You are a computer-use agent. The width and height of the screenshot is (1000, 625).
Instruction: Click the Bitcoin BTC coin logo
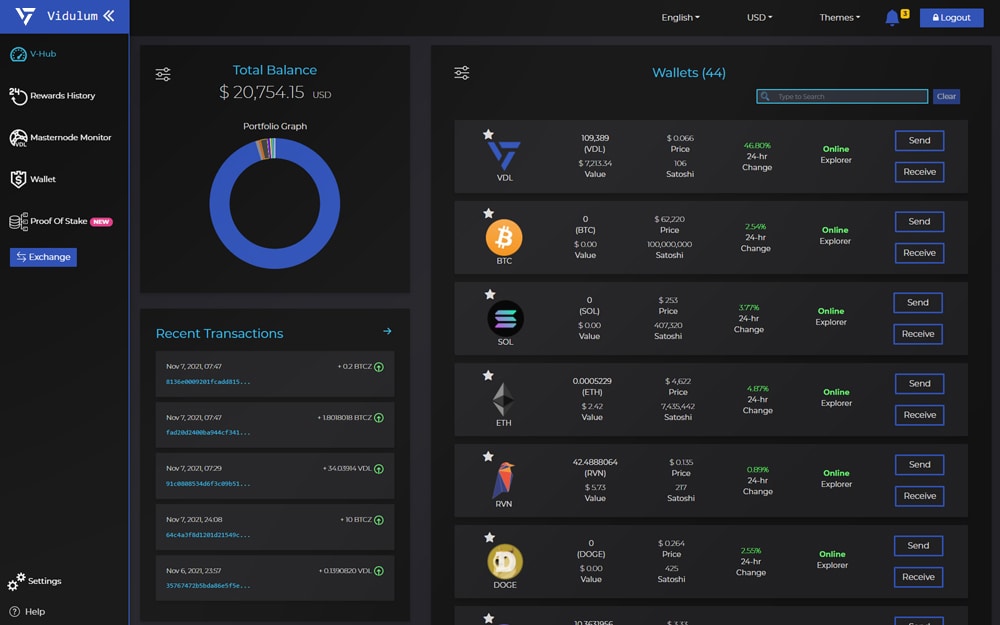click(504, 237)
